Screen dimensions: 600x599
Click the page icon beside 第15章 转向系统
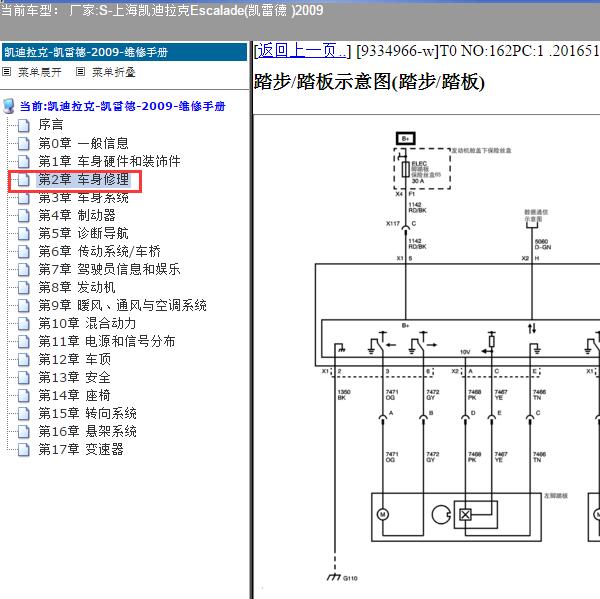24,413
